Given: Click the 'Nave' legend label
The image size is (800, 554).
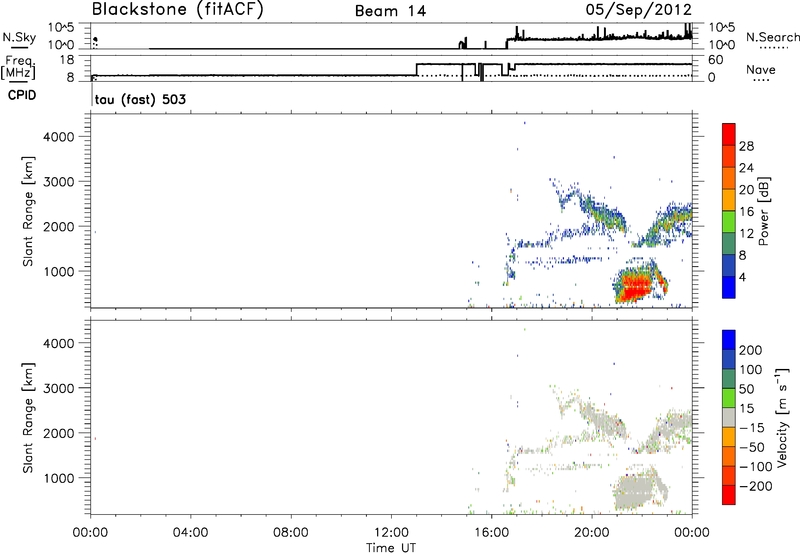Looking at the screenshot, I should click(x=761, y=69).
